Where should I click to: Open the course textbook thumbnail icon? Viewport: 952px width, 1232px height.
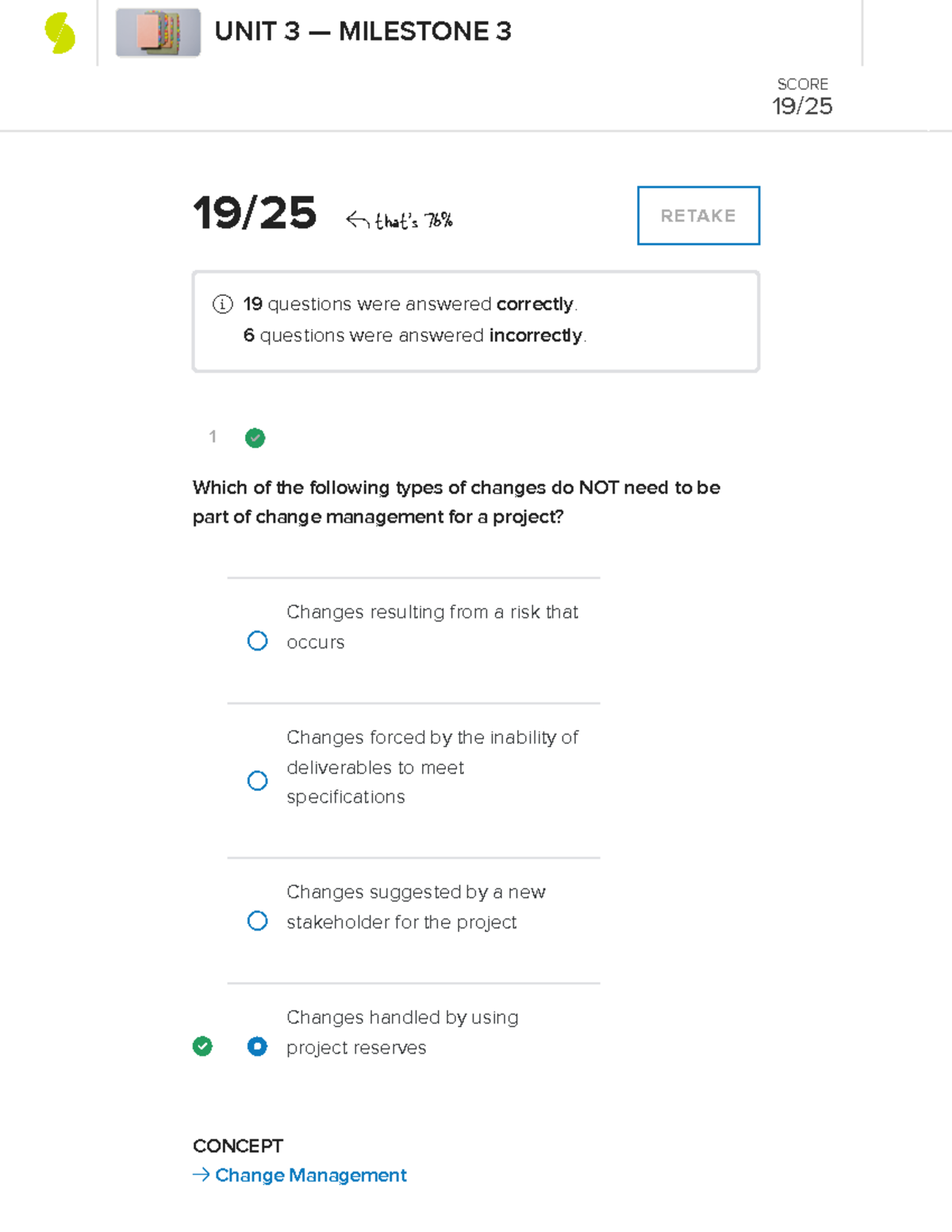pos(157,33)
